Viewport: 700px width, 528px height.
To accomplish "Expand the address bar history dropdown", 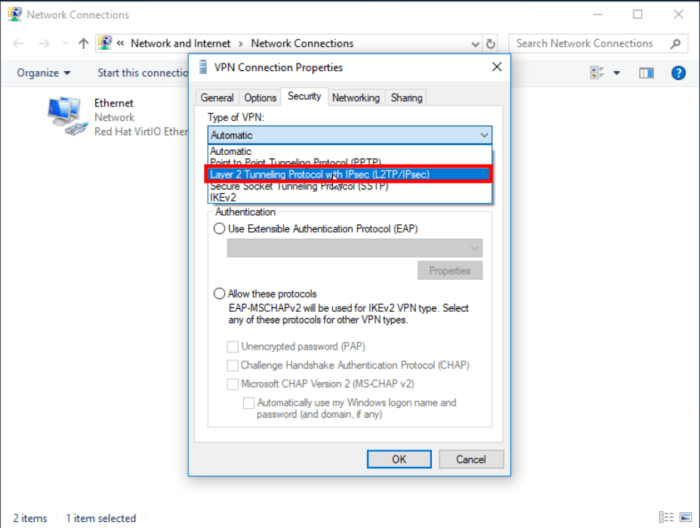I will point(475,44).
